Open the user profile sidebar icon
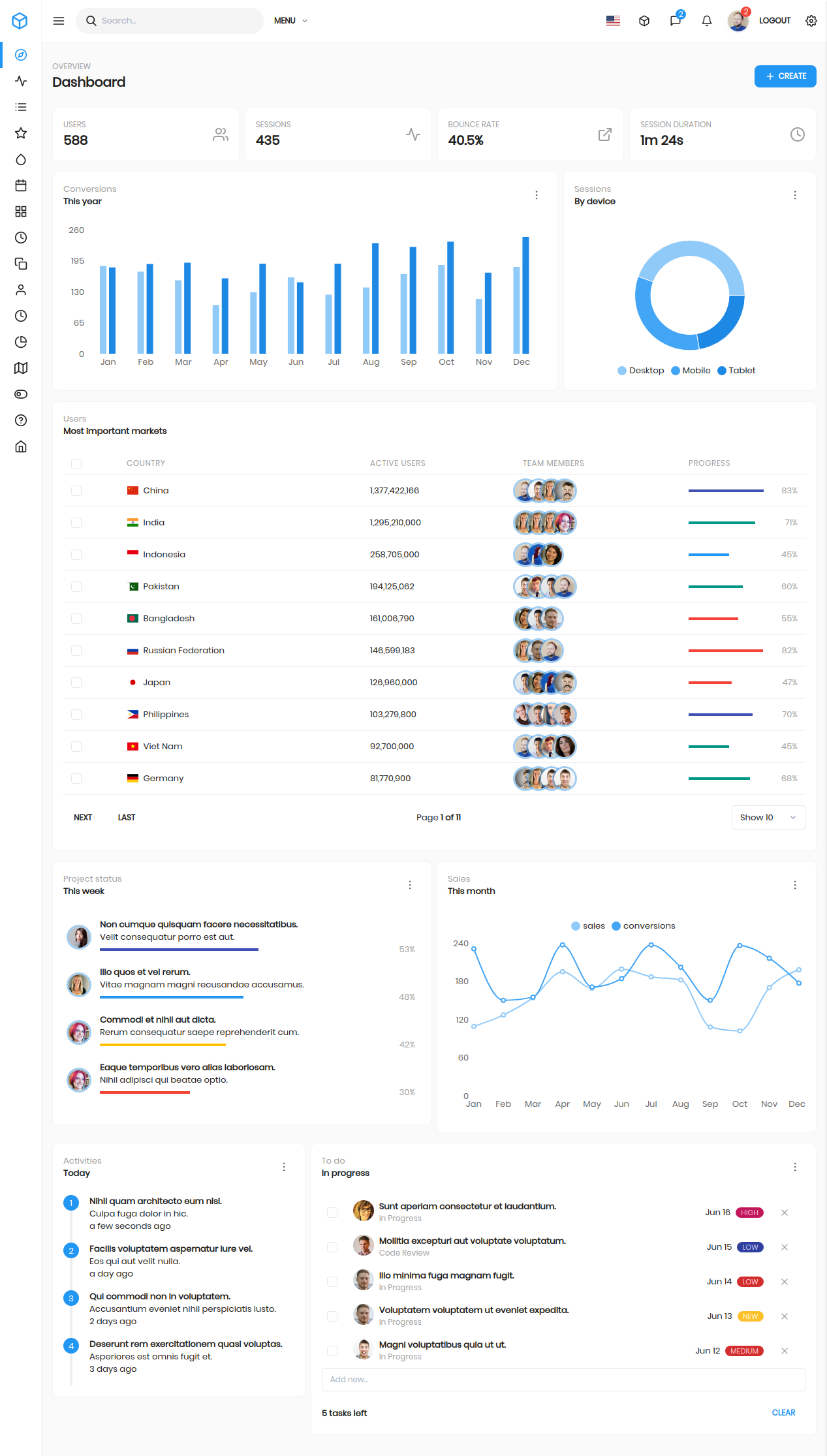Viewport: 827px width, 1456px height. (x=21, y=290)
